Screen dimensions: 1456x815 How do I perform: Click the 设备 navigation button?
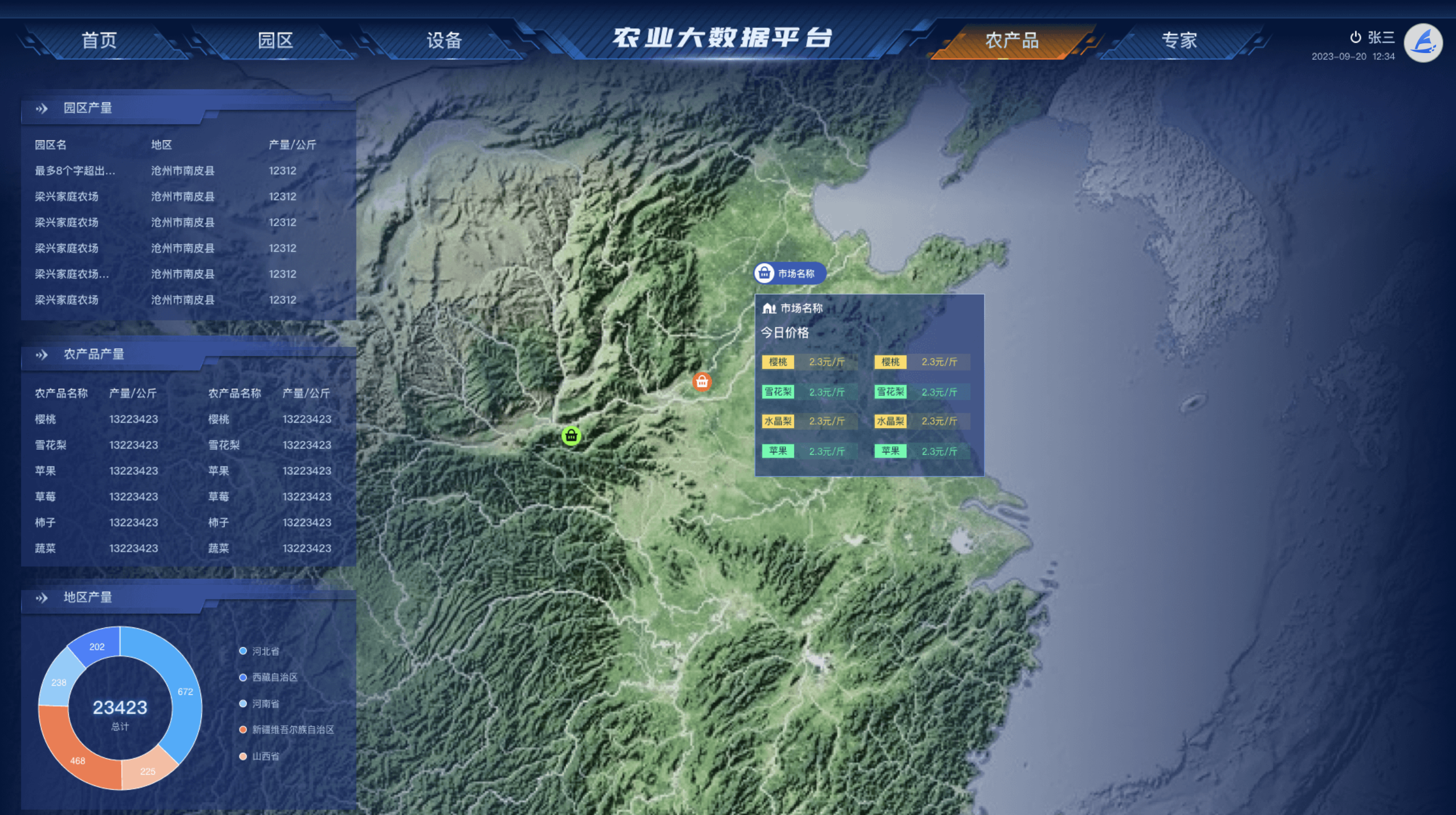point(444,40)
